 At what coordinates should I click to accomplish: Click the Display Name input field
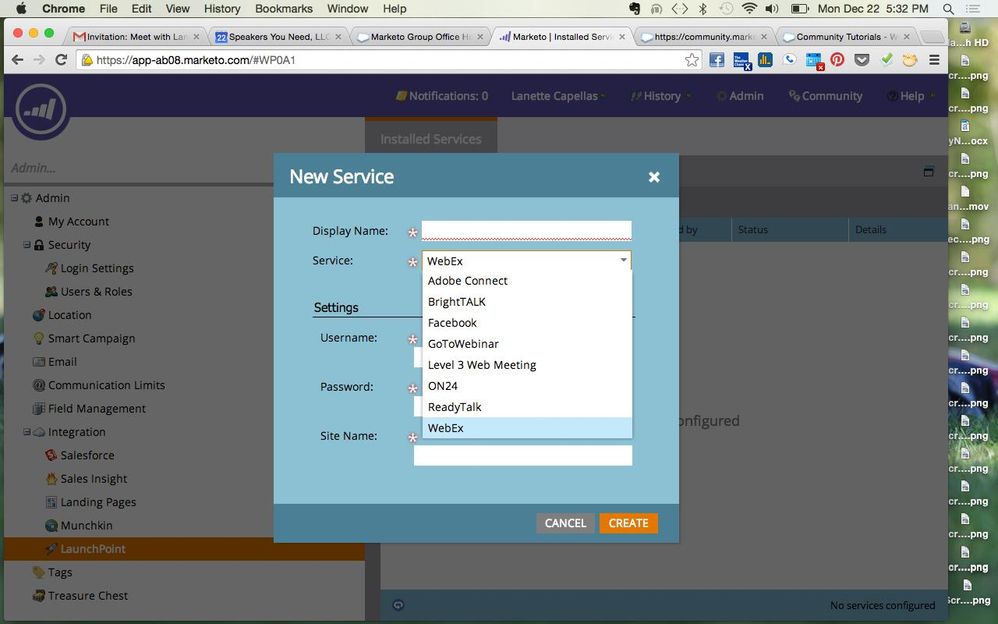coord(526,230)
